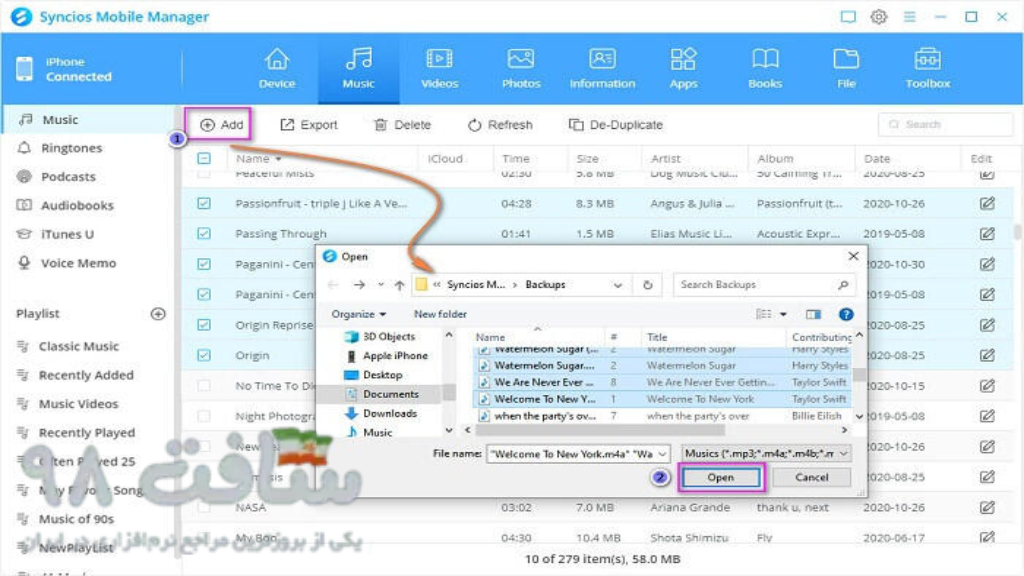Open Audiobooks in the sidebar
The width and height of the screenshot is (1024, 576).
click(x=77, y=206)
